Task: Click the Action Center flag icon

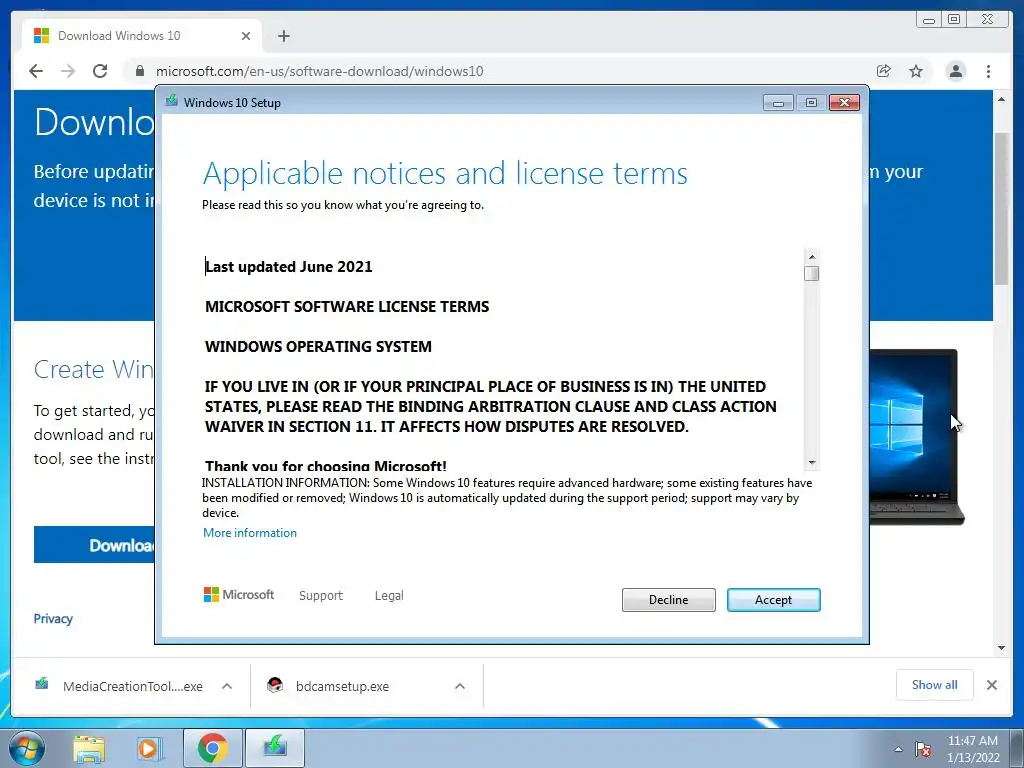Action: (923, 749)
